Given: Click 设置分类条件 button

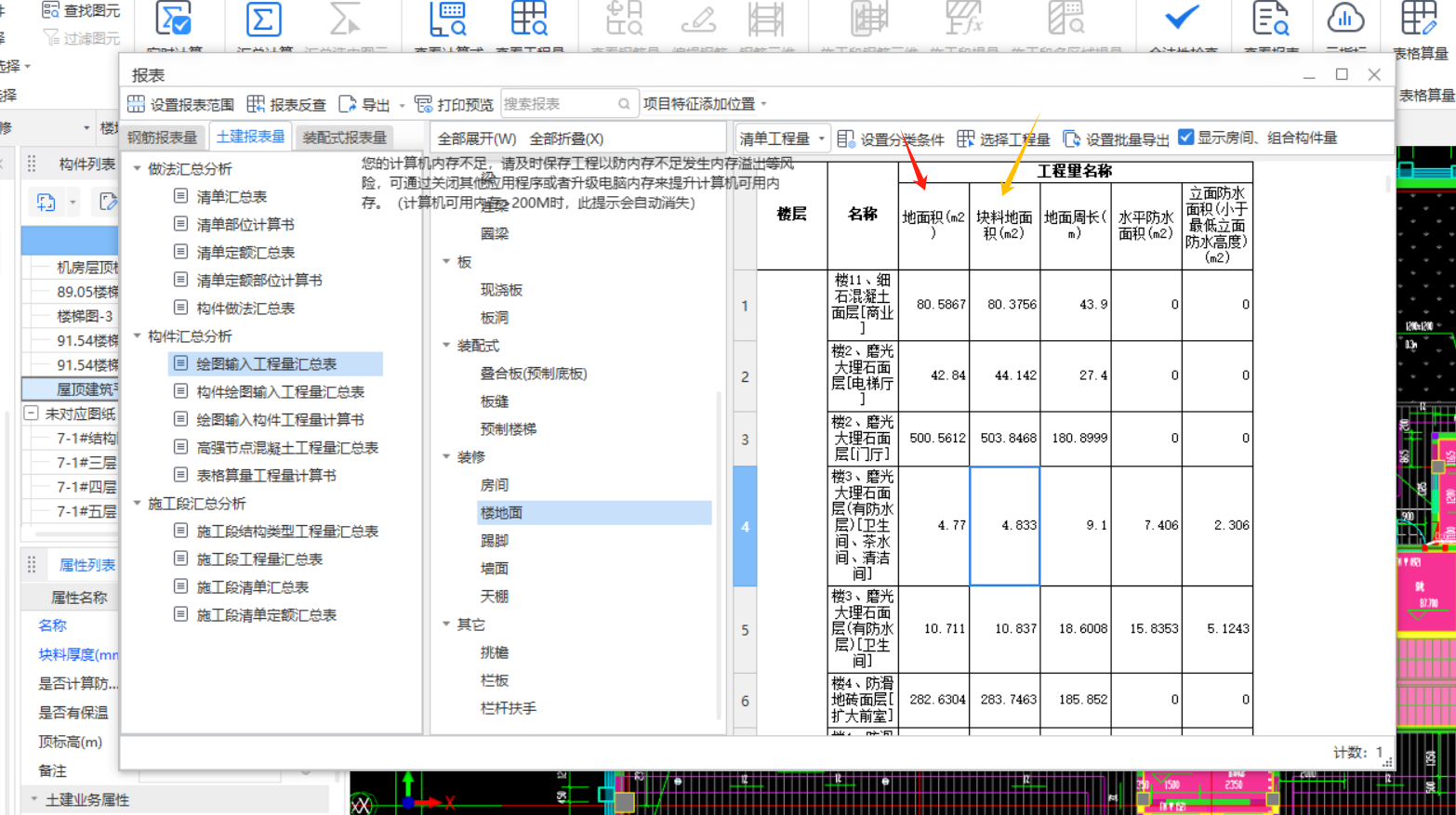Looking at the screenshot, I should (891, 138).
